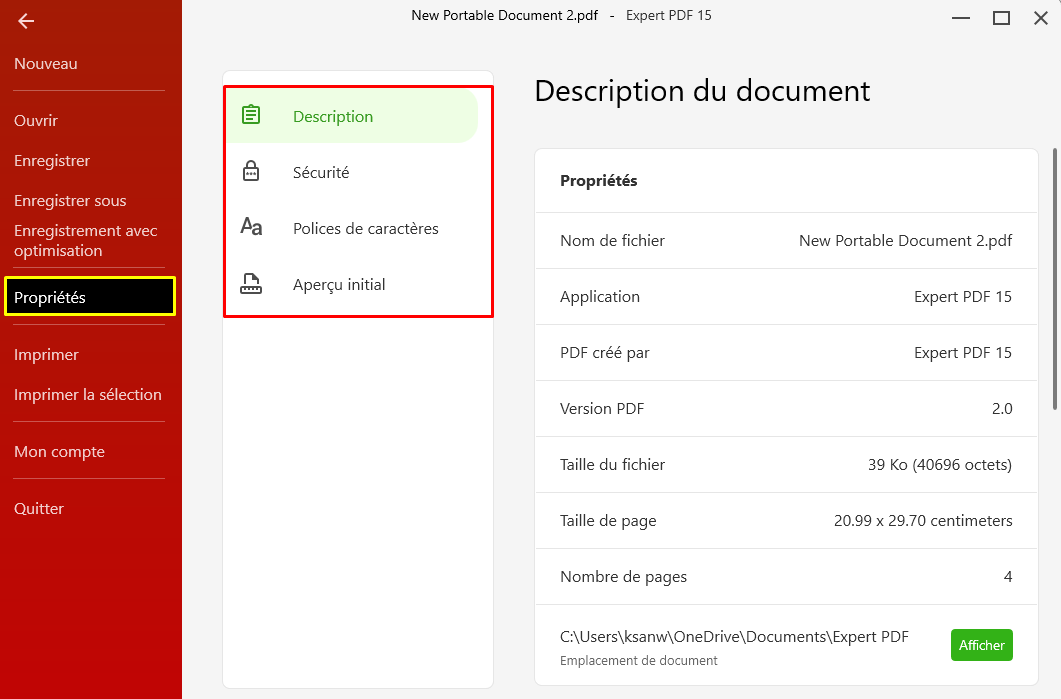
Task: Click Enregistrer menu entry
Action: tap(52, 160)
